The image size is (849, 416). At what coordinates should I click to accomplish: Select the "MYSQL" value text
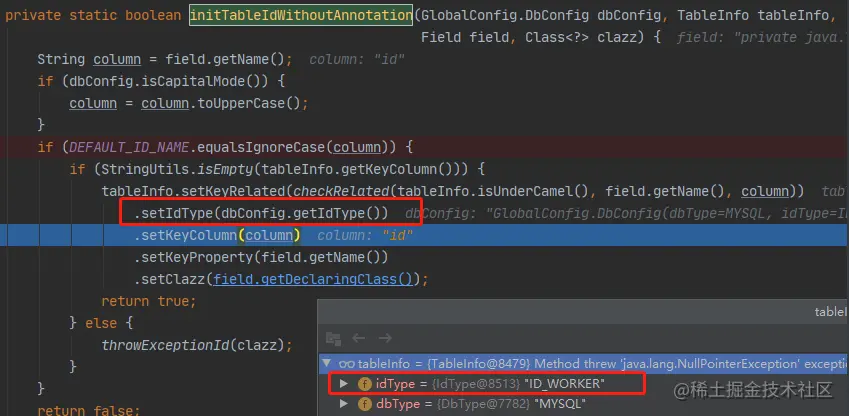(x=560, y=404)
